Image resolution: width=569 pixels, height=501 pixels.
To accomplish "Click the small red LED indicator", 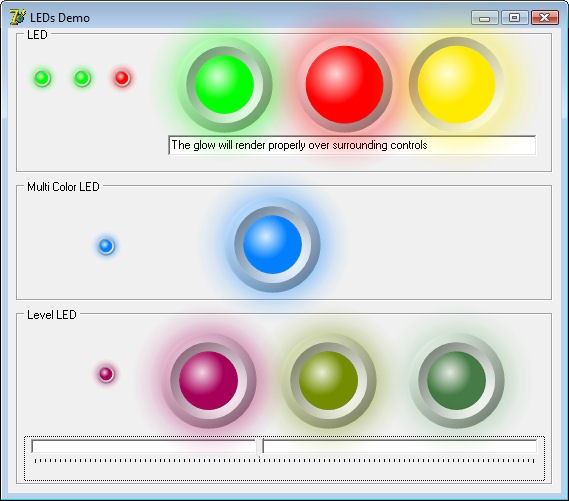I will click(122, 78).
